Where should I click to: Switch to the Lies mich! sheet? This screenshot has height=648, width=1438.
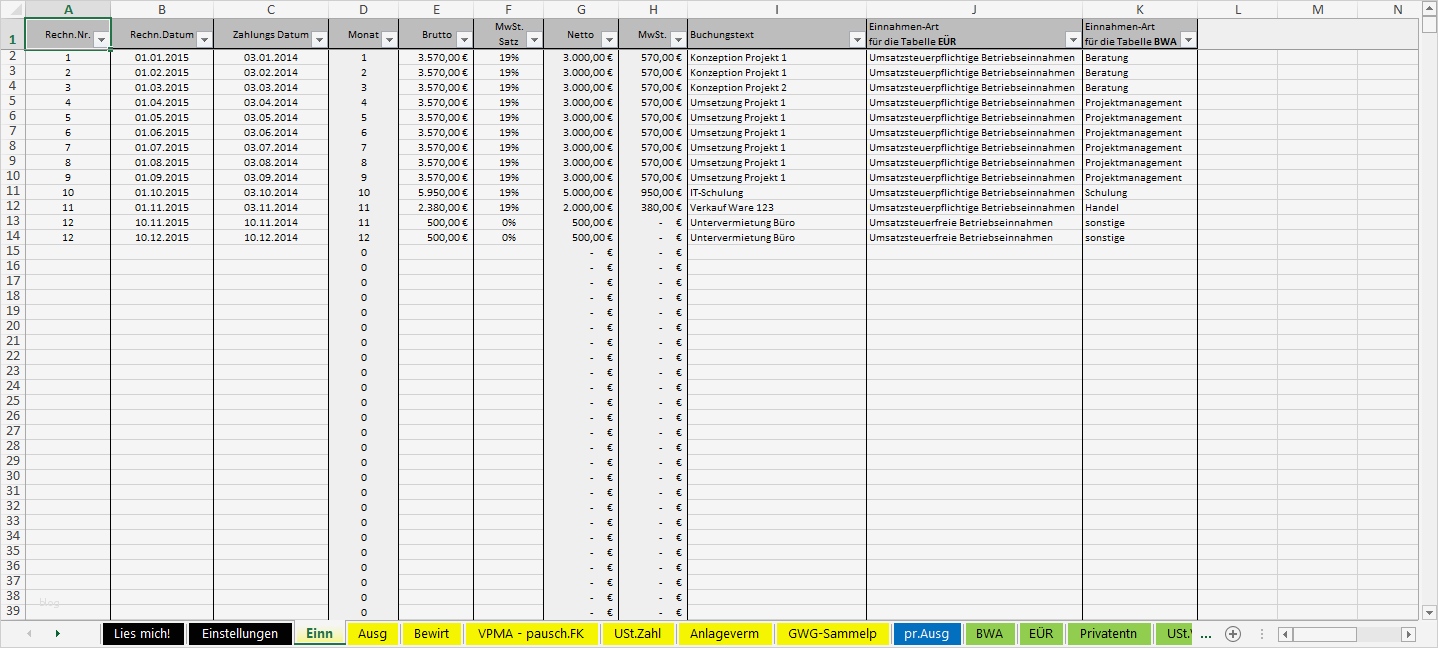click(142, 633)
